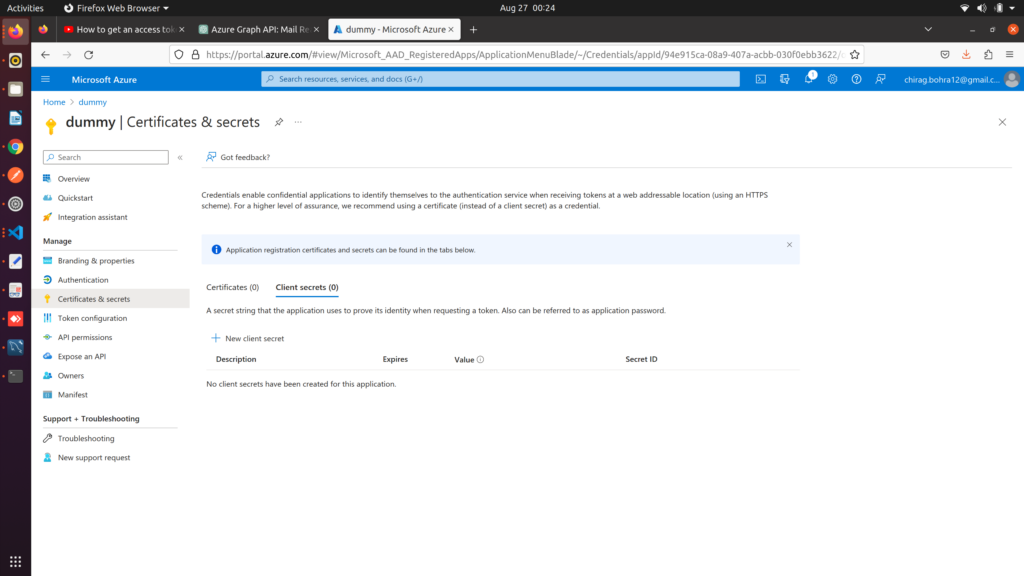The width and height of the screenshot is (1024, 576).
Task: Open Expose an API
Action: pos(81,357)
